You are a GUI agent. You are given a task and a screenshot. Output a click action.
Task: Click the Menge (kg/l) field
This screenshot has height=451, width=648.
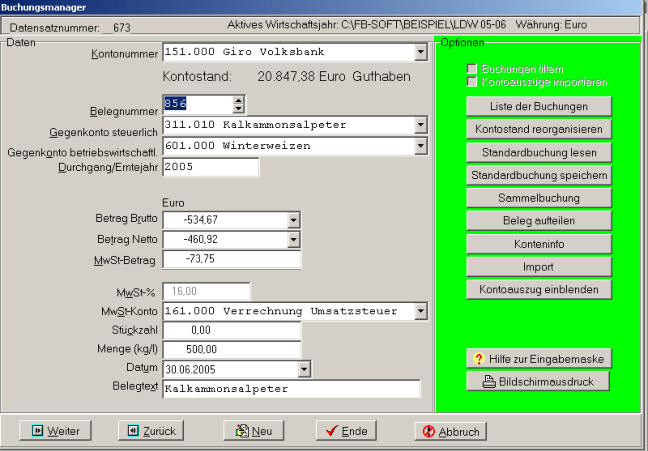[232, 350]
